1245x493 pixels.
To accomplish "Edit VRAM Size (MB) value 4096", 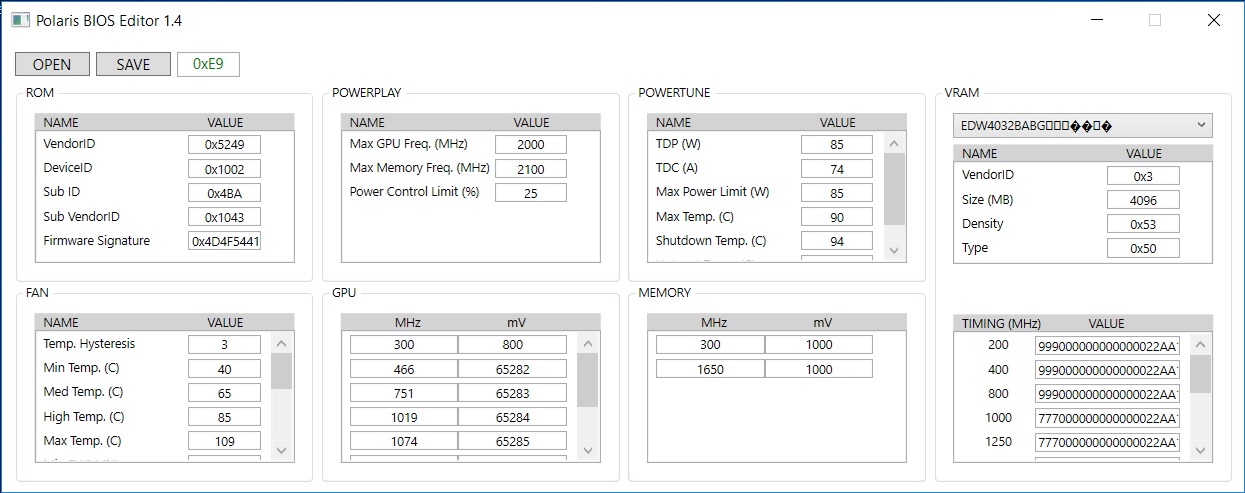I will (1143, 200).
